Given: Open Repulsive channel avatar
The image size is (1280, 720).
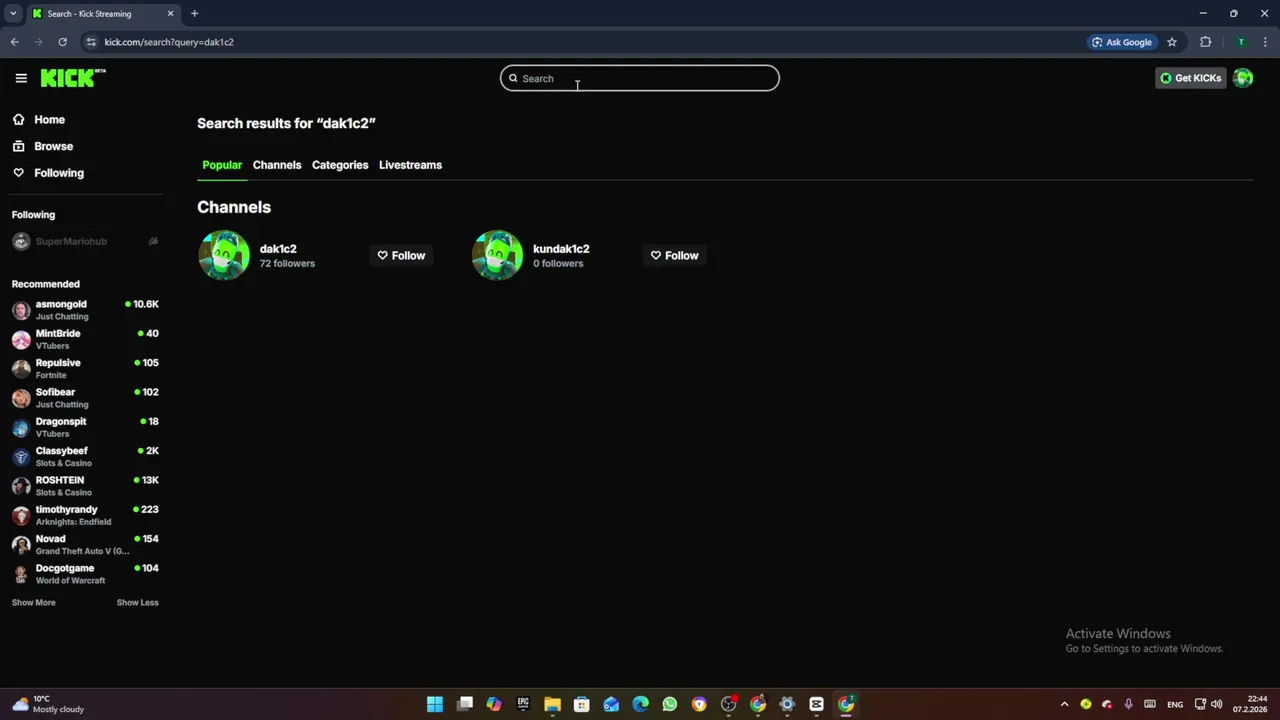Looking at the screenshot, I should [21, 369].
